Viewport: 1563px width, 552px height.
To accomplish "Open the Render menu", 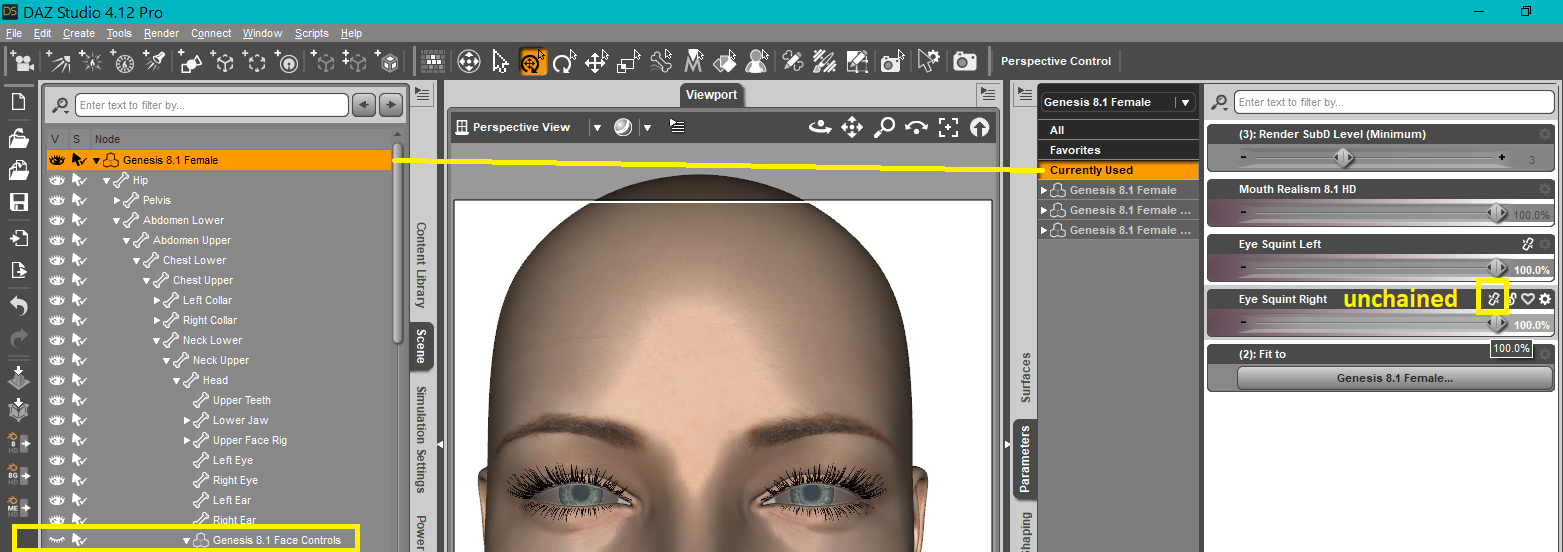I will (x=161, y=33).
